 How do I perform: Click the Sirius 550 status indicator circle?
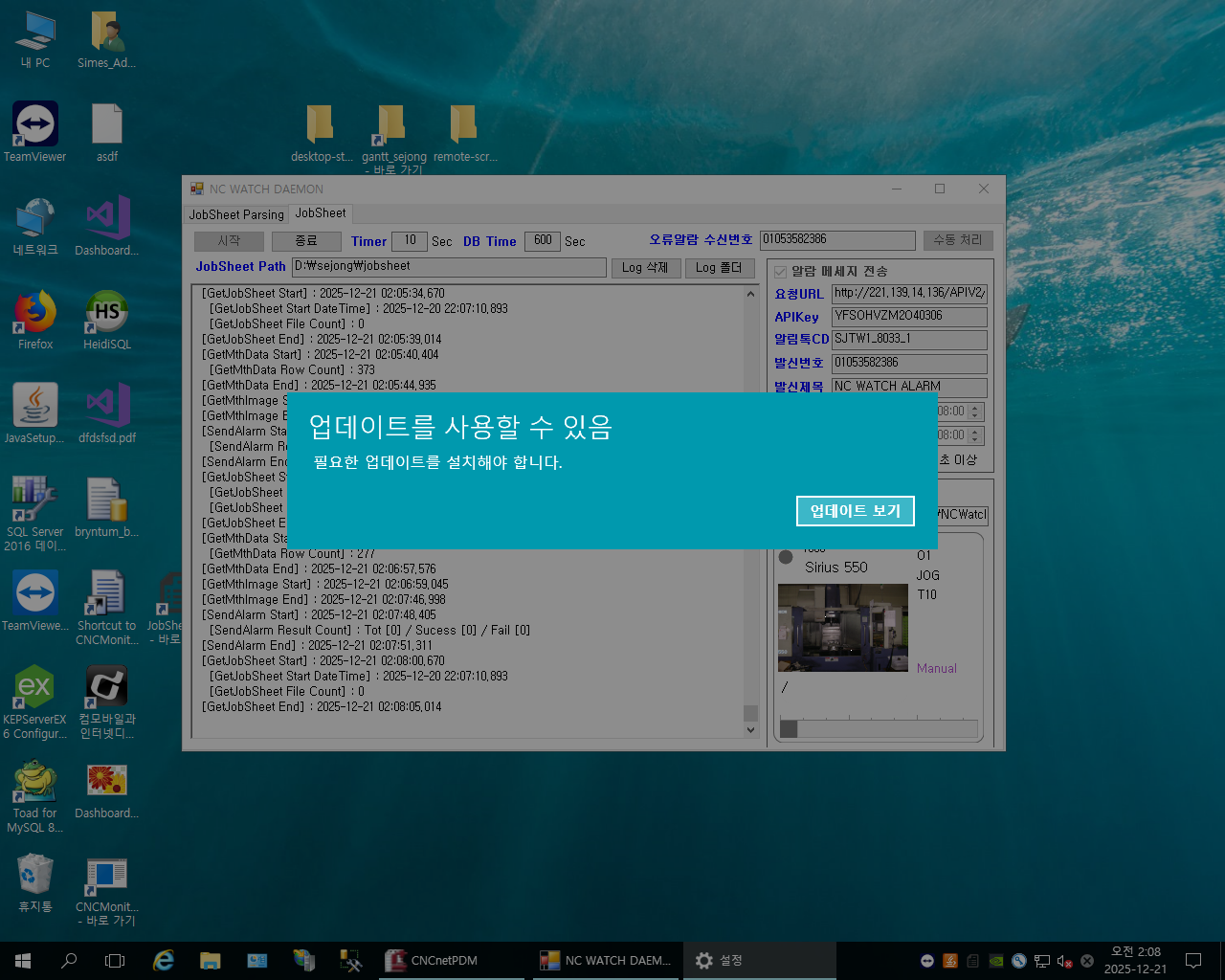(x=786, y=557)
